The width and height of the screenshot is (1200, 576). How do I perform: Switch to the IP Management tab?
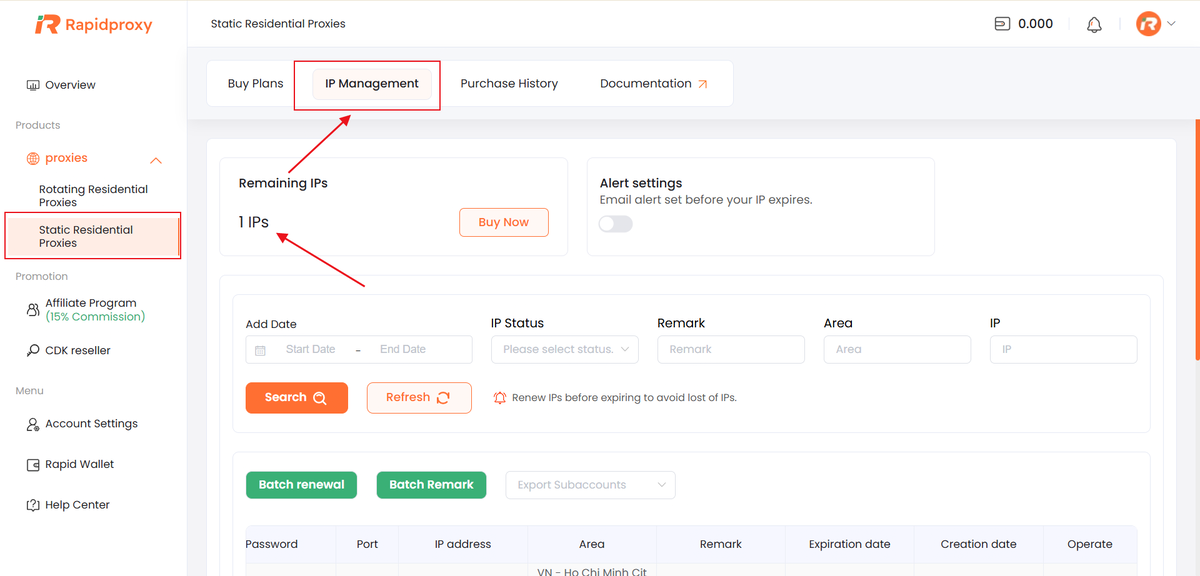coord(372,83)
